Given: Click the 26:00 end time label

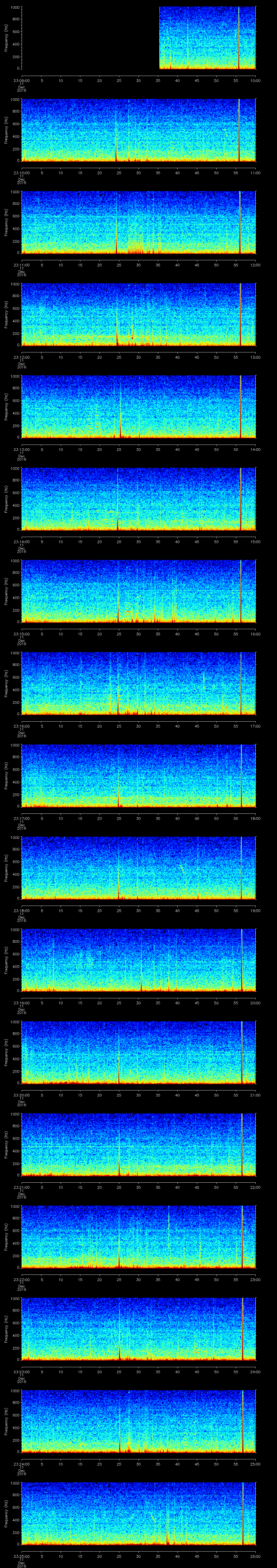Looking at the screenshot, I should pos(256,1556).
